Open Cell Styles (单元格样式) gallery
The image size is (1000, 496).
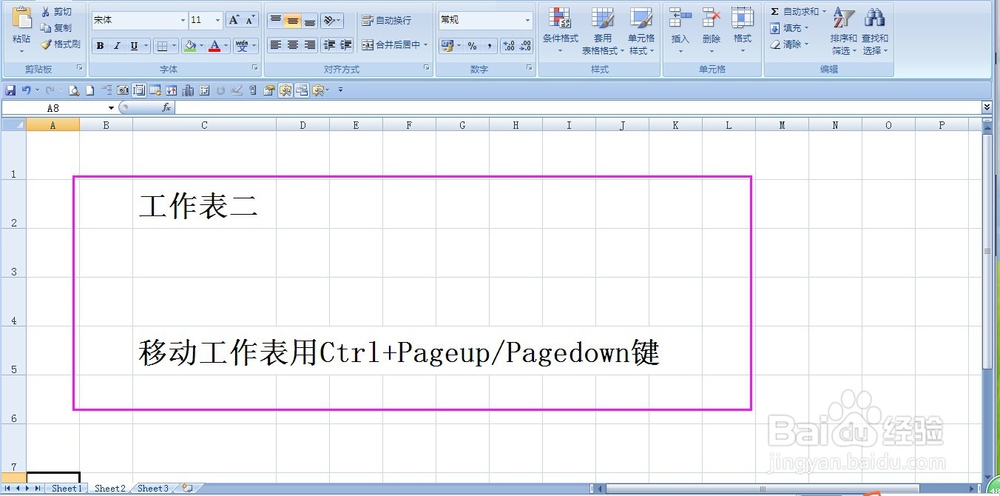641,31
